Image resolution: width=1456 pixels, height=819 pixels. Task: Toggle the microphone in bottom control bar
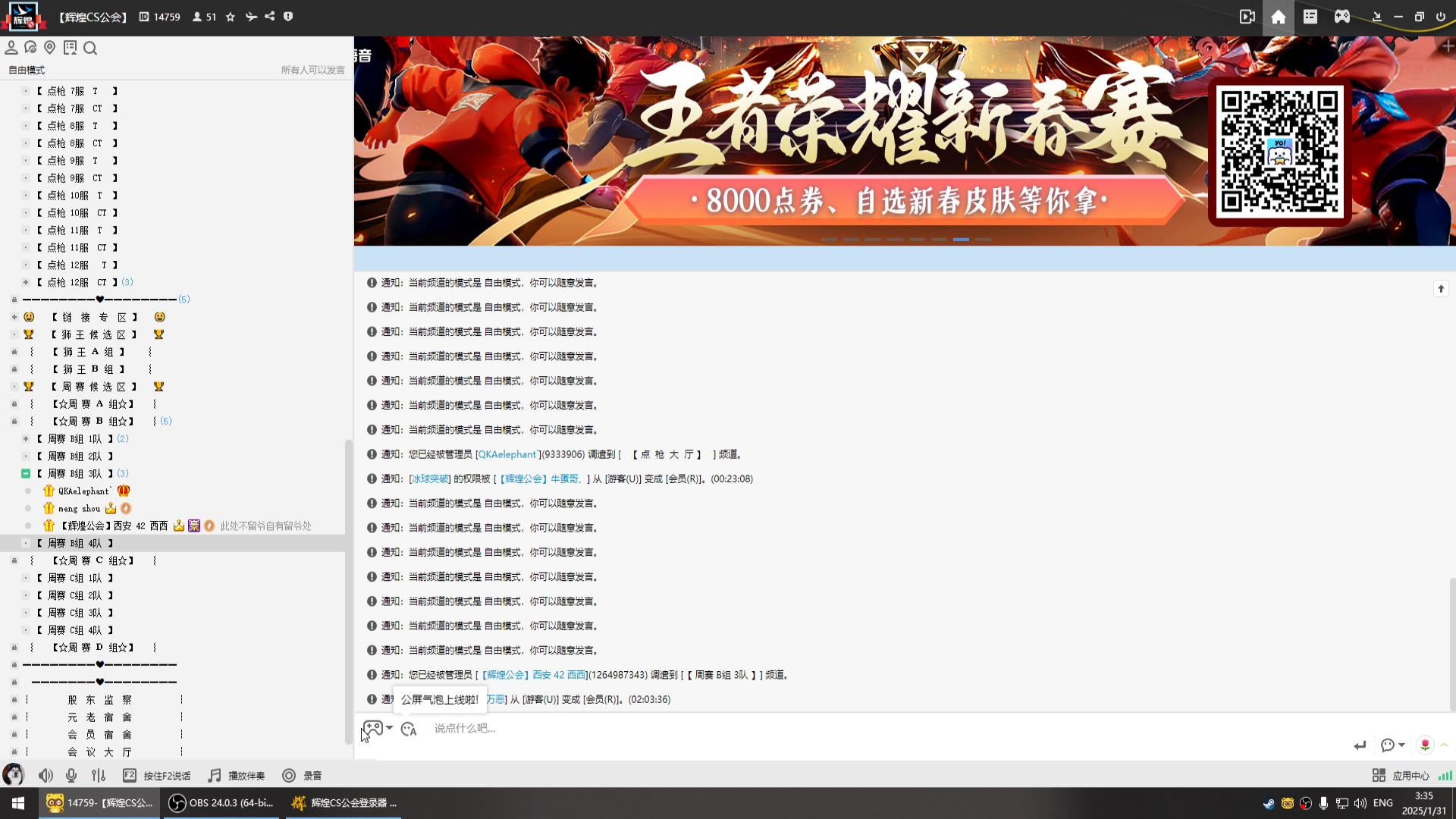pyautogui.click(x=71, y=776)
